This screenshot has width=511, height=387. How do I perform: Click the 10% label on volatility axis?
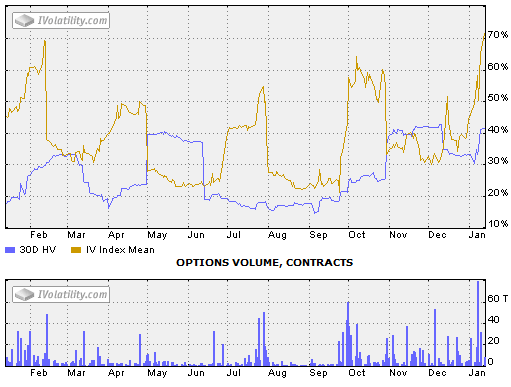(x=497, y=223)
